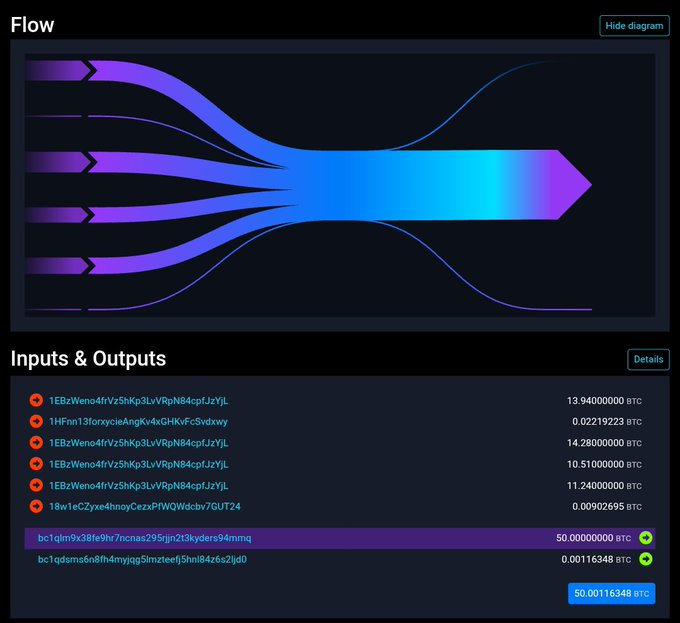Open the 1EBzWeno4fr address link on the 14.28000000 BTC row

click(x=138, y=443)
